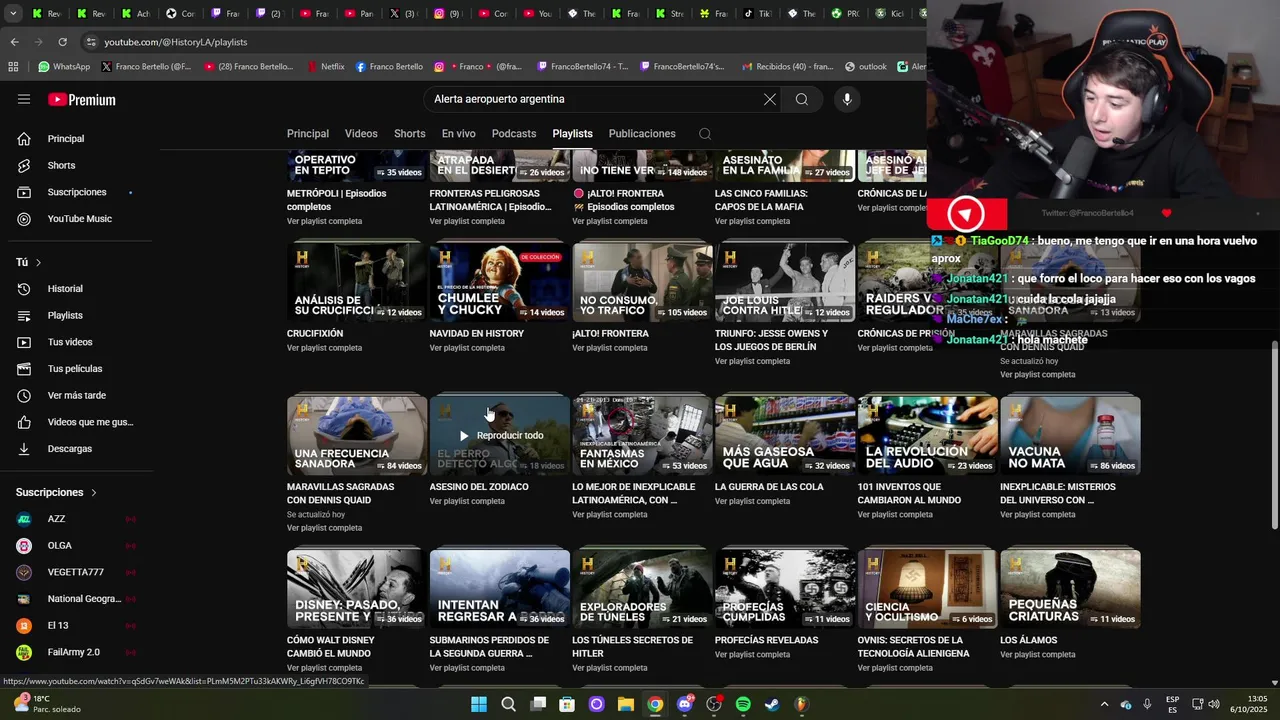Screen dimensions: 1280x720
Task: Open the Chrome apps grid in bookmarks bar
Action: coord(13,67)
